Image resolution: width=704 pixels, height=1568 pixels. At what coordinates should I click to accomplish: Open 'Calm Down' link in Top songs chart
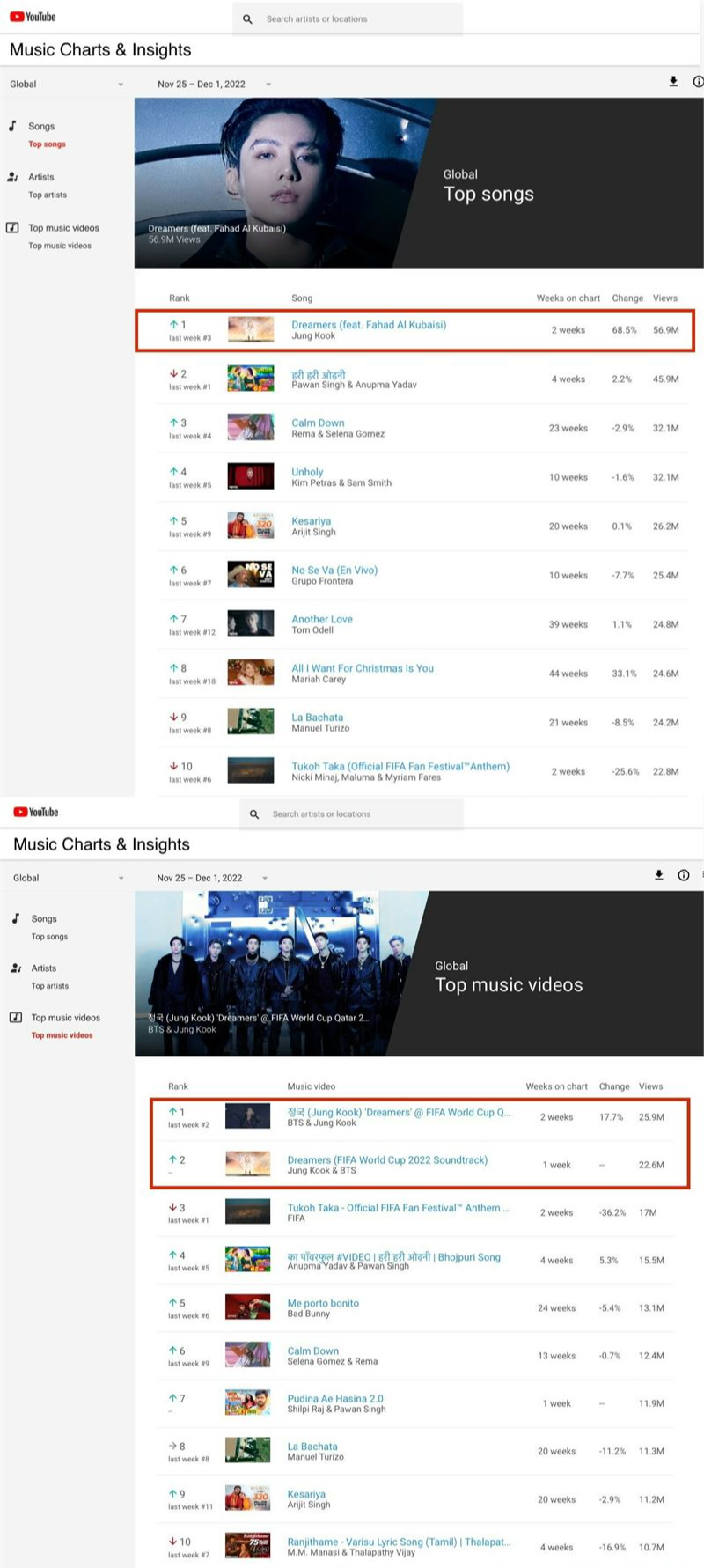coord(318,423)
